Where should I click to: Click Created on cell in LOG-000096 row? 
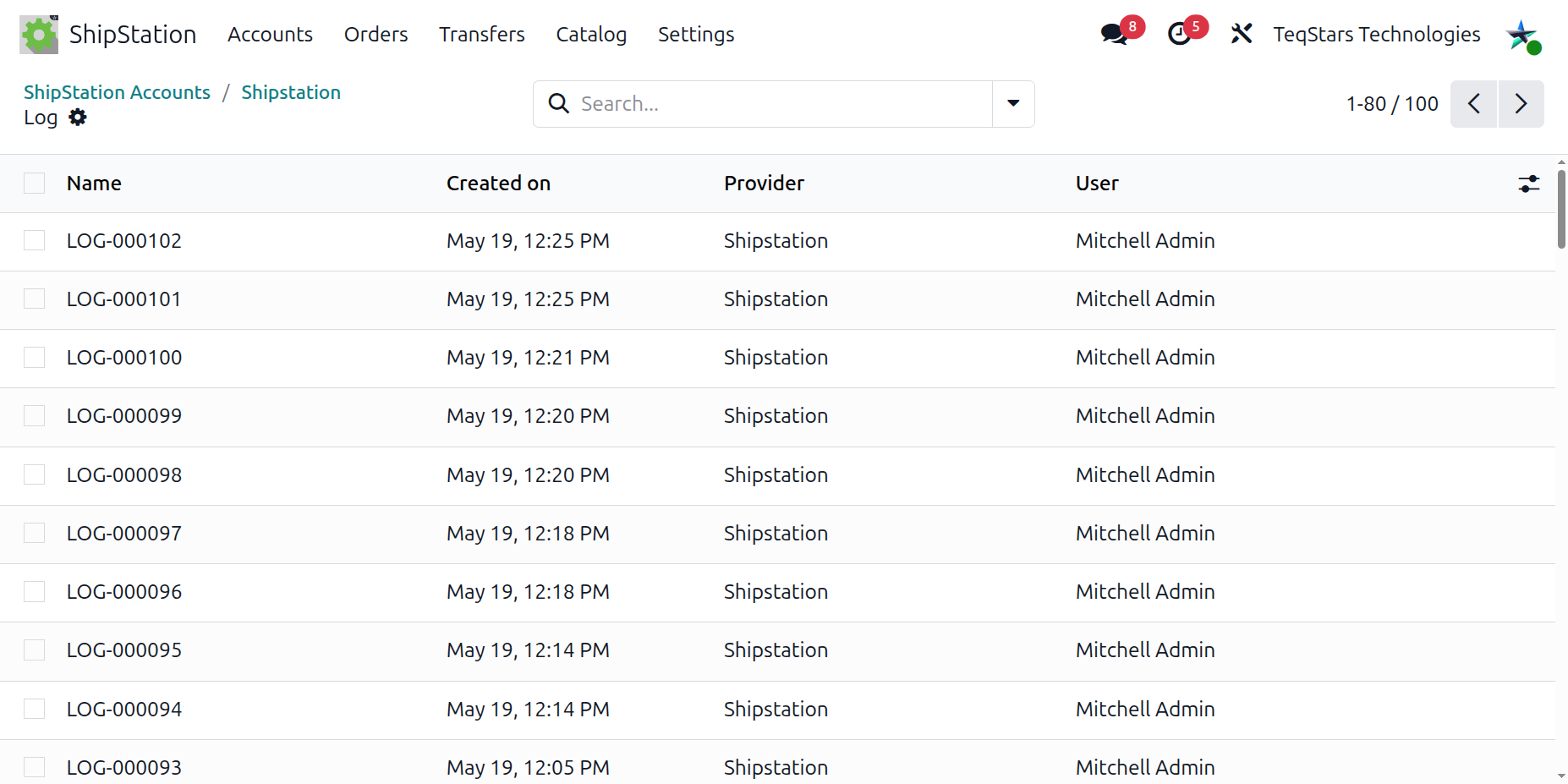click(x=528, y=592)
